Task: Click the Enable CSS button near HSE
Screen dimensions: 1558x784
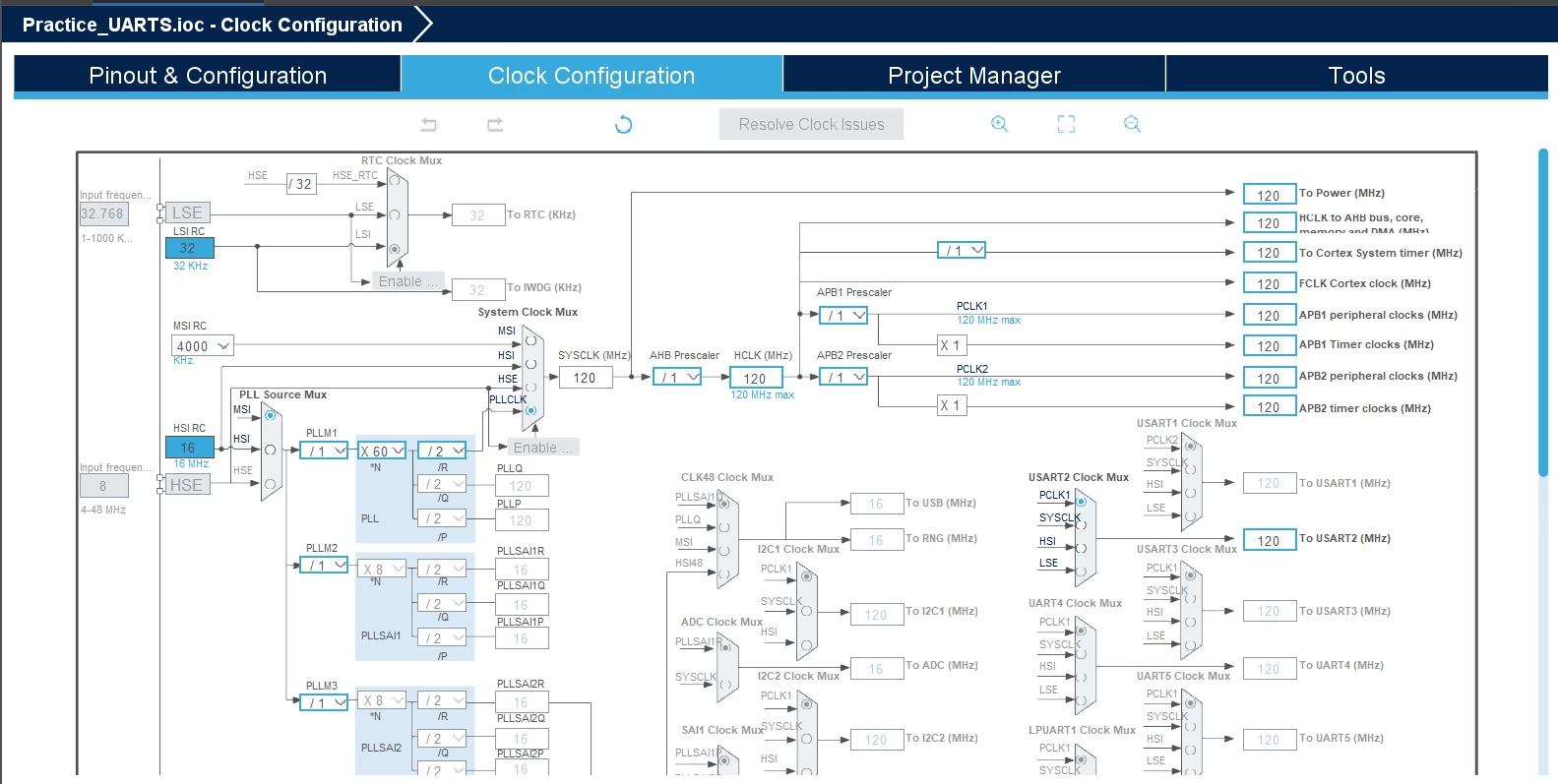Action: click(x=543, y=448)
